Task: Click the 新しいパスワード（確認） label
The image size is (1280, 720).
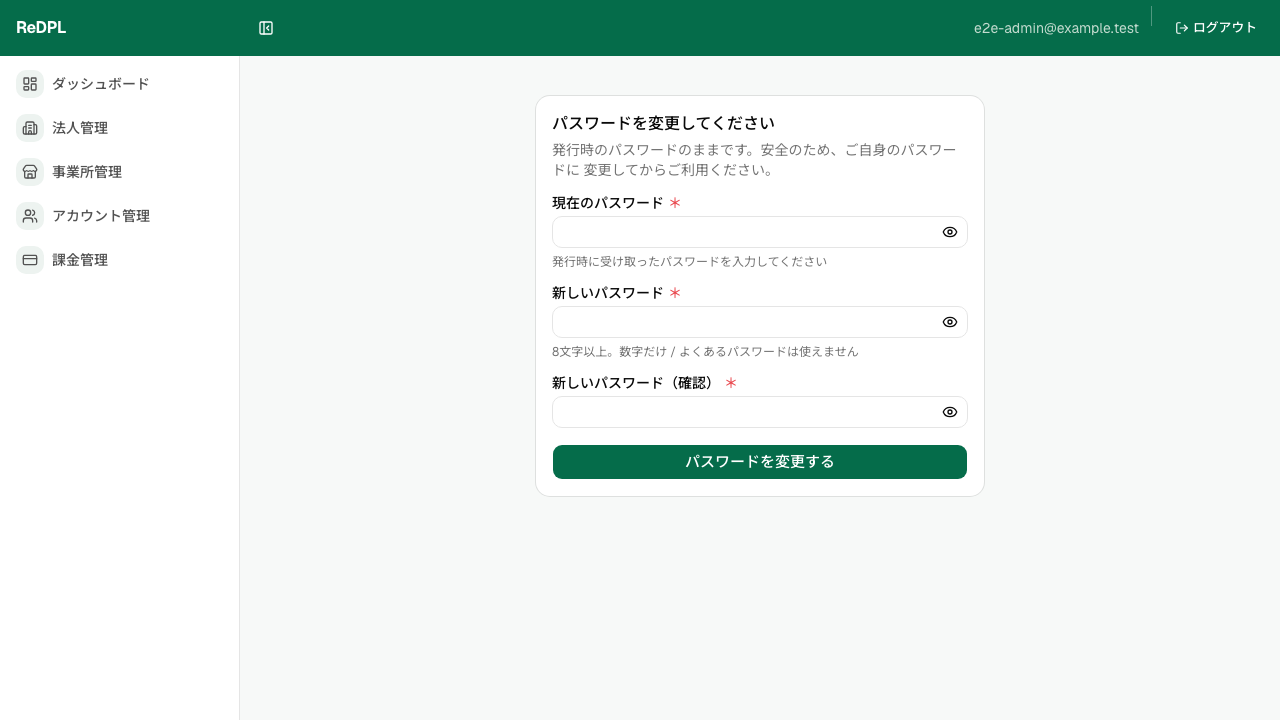Action: 636,383
